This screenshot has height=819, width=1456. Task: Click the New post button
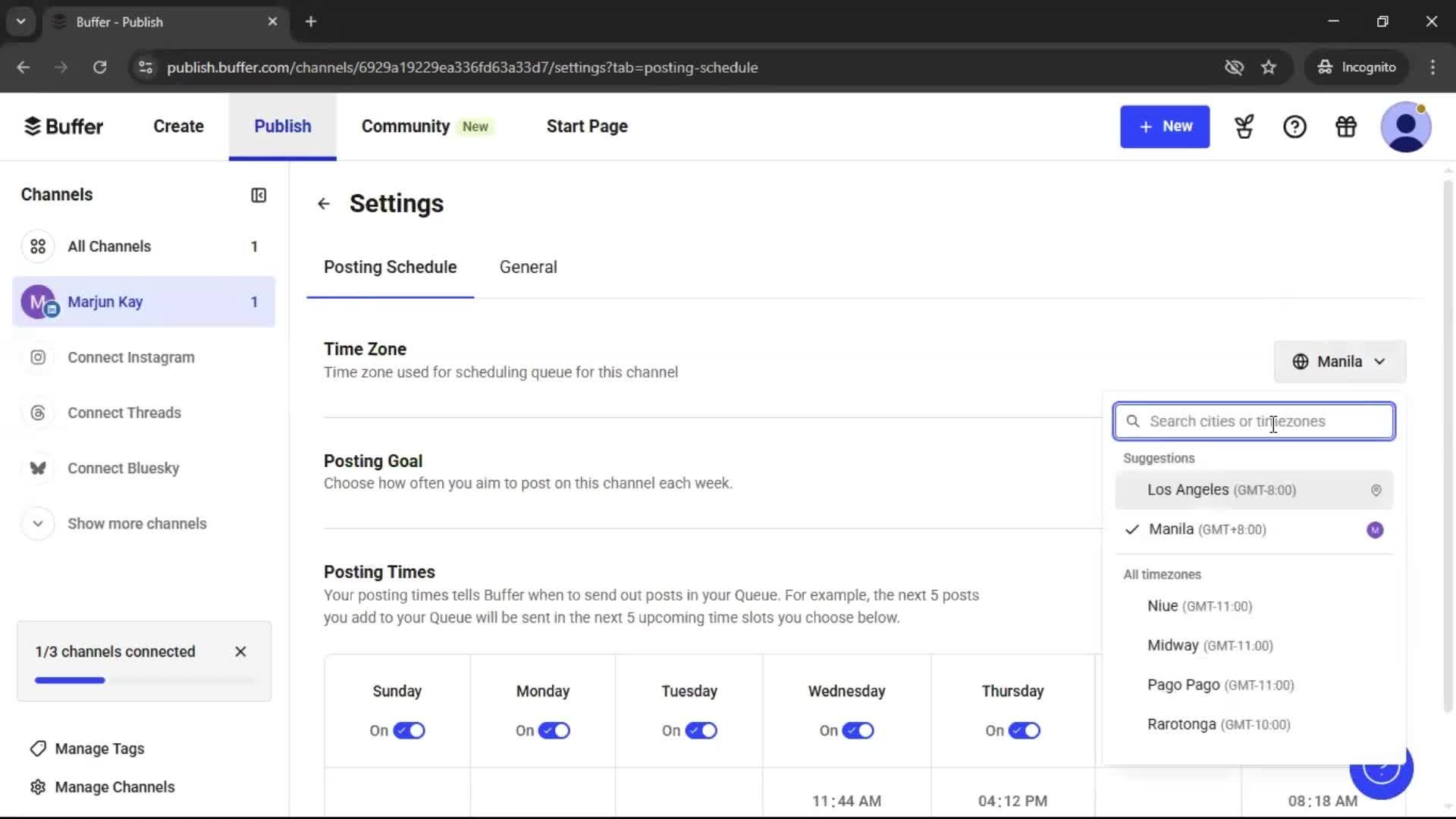(1165, 127)
